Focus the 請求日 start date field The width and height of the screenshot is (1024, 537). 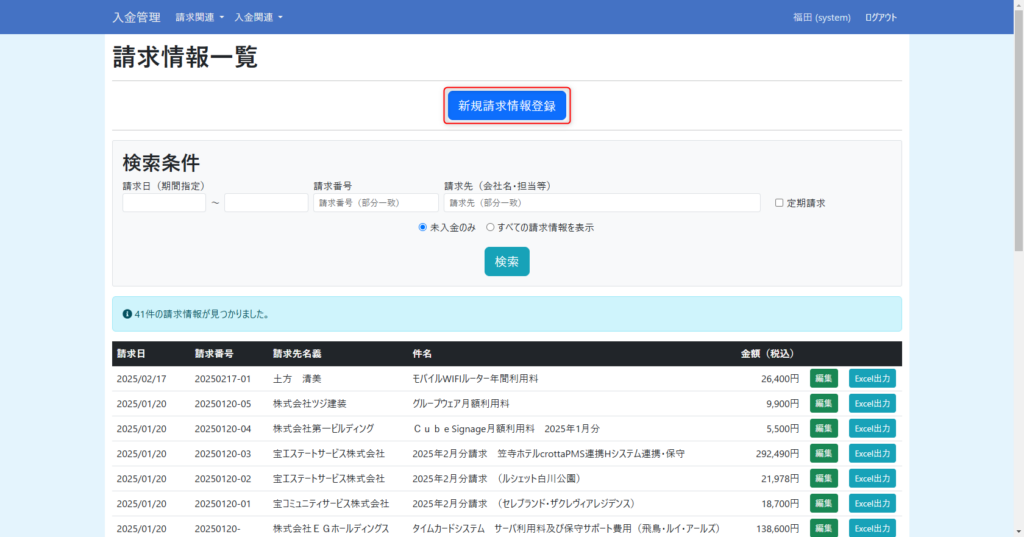164,203
